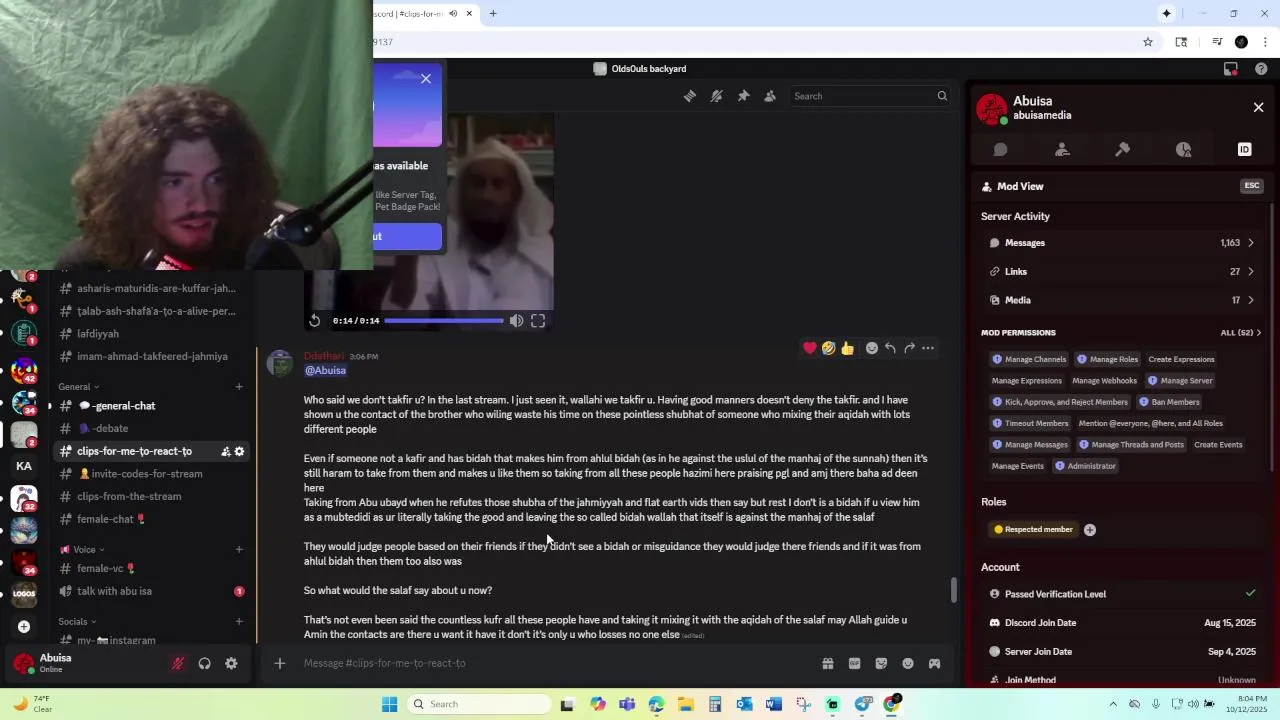This screenshot has height=720, width=1280.
Task: Bookmark the page with Chrome star
Action: 1148,42
